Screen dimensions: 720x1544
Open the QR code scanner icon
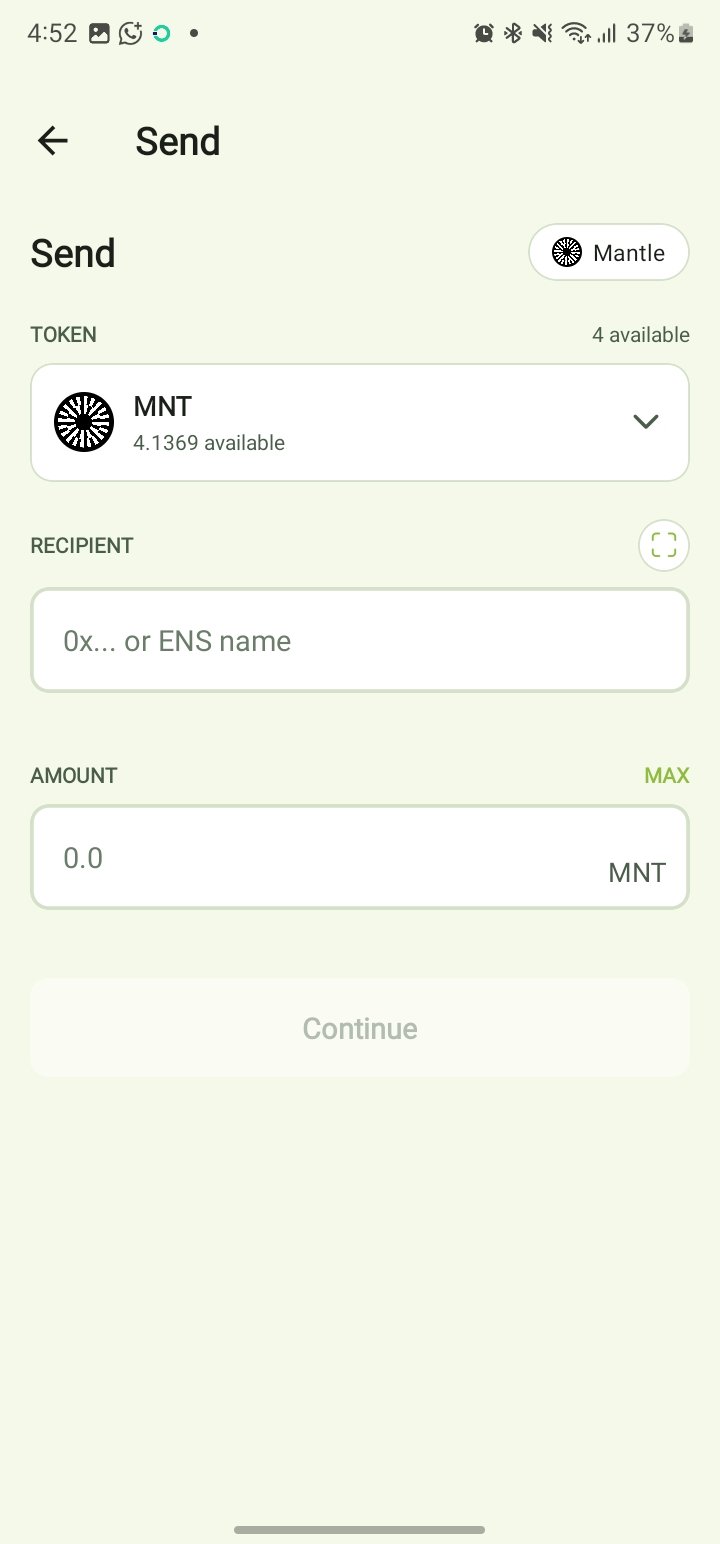click(x=664, y=545)
